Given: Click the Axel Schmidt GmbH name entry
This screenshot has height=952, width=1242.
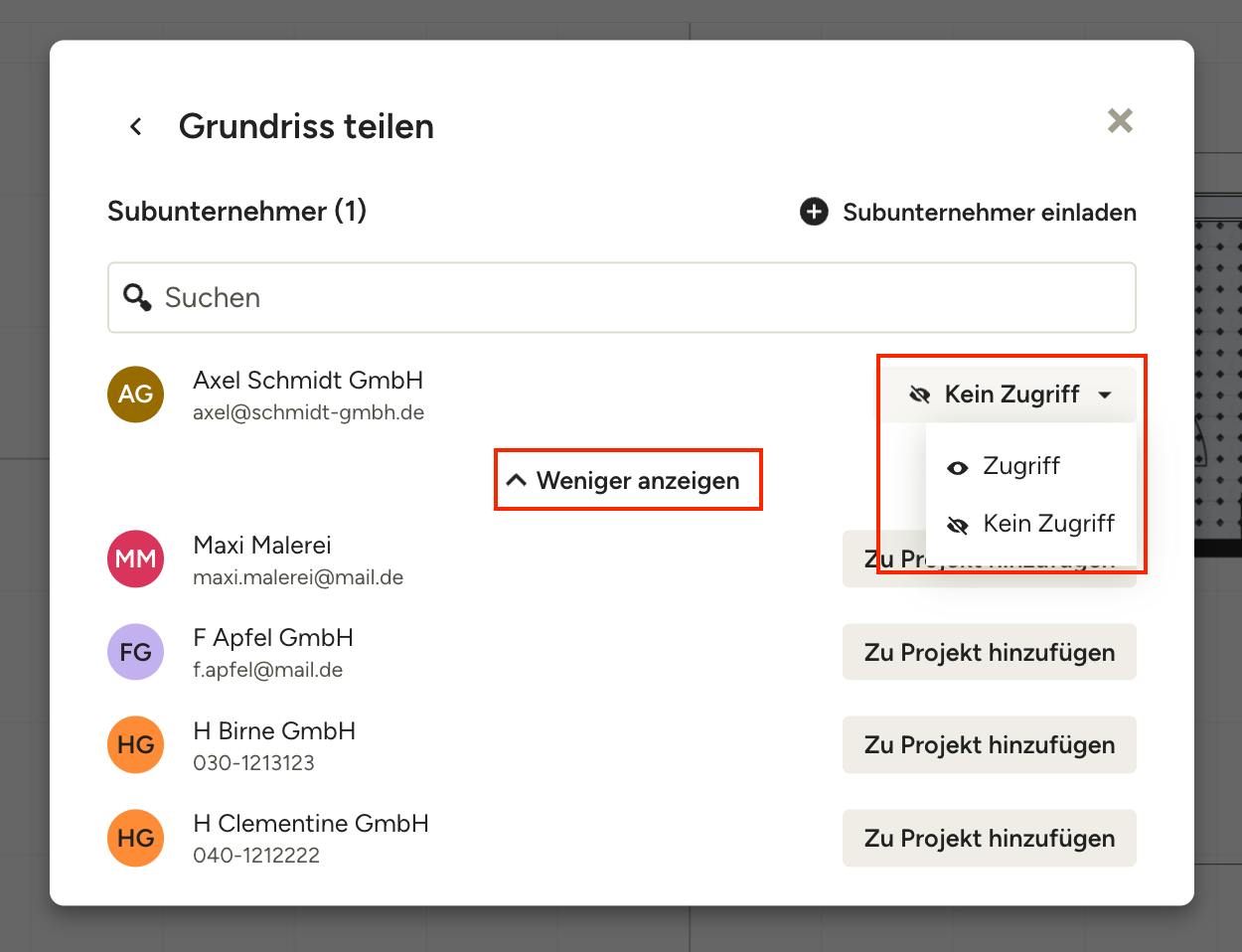Looking at the screenshot, I should 308,381.
